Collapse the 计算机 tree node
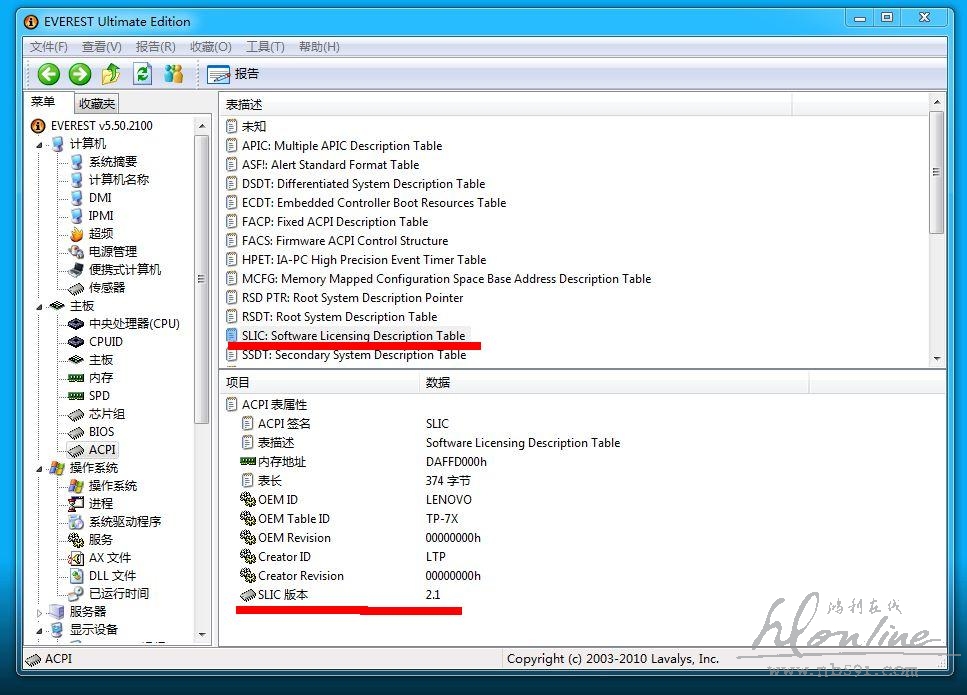 point(41,144)
